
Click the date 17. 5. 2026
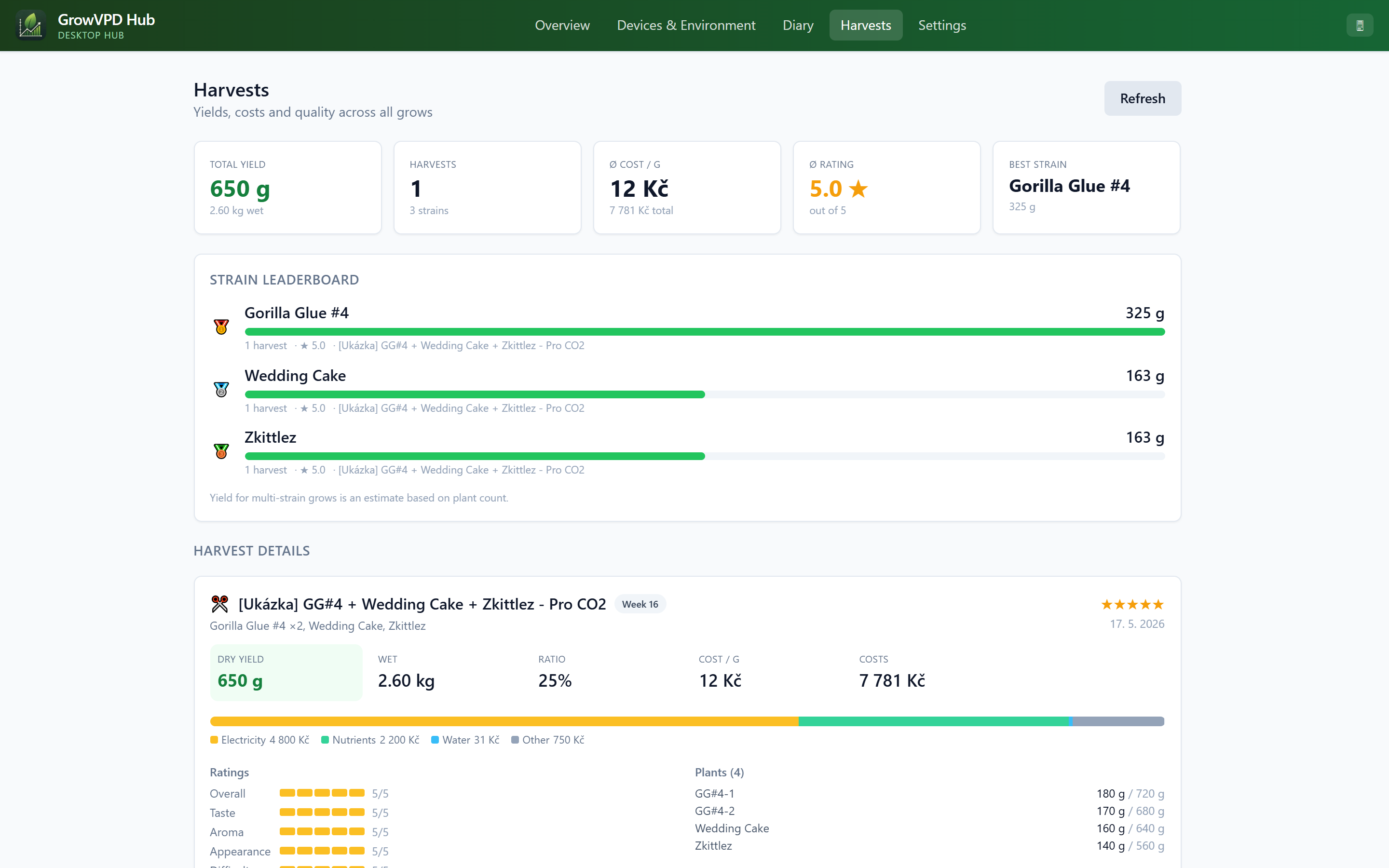tap(1137, 624)
